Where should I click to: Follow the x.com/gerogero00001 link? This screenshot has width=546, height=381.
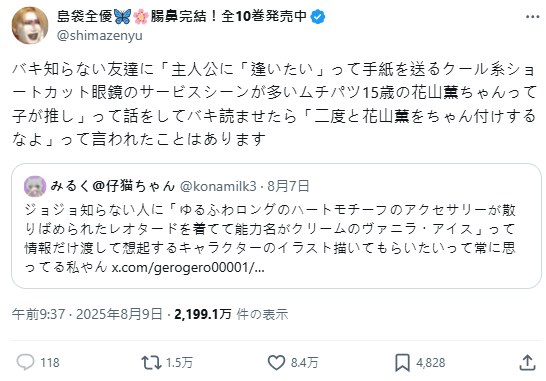[x=188, y=267]
